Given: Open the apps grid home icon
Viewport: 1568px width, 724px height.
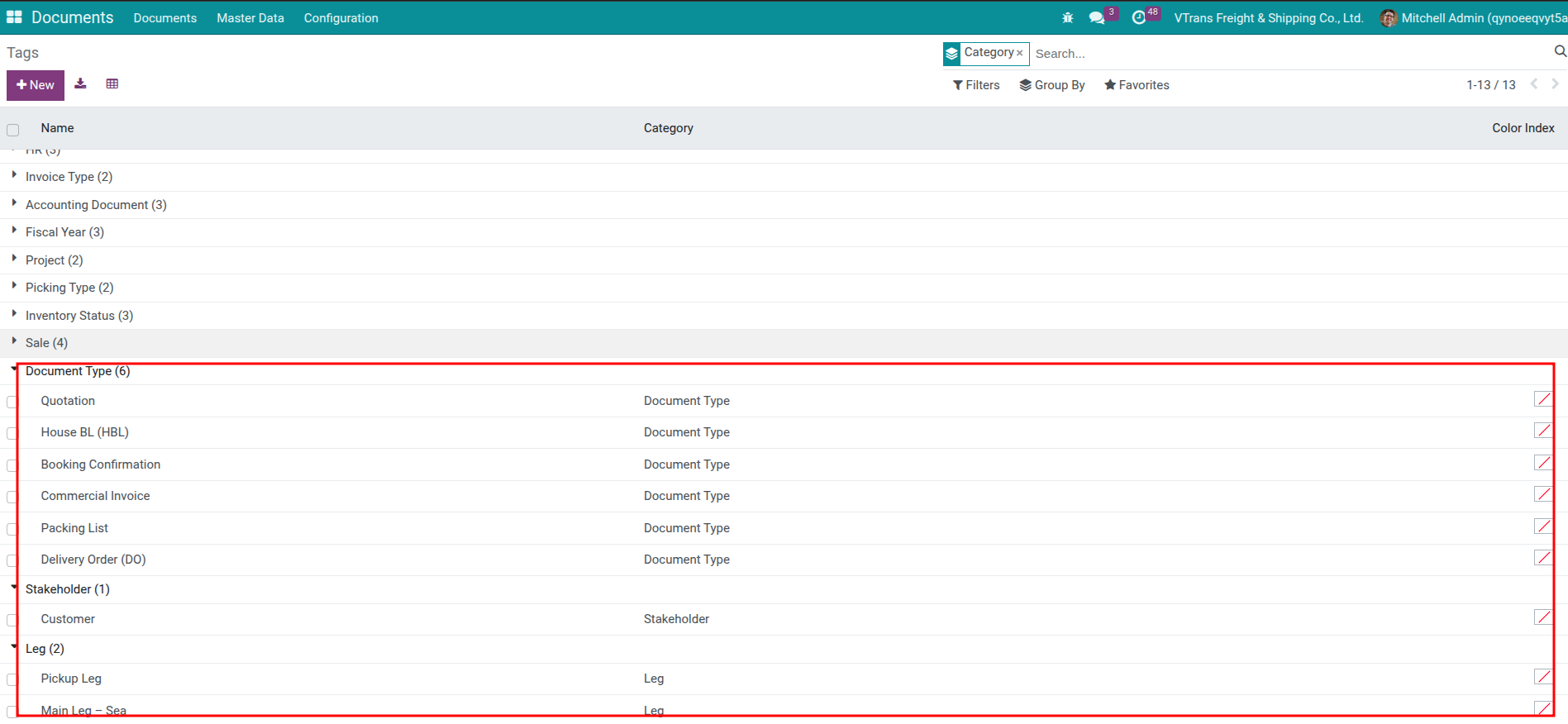Looking at the screenshot, I should 14,17.
